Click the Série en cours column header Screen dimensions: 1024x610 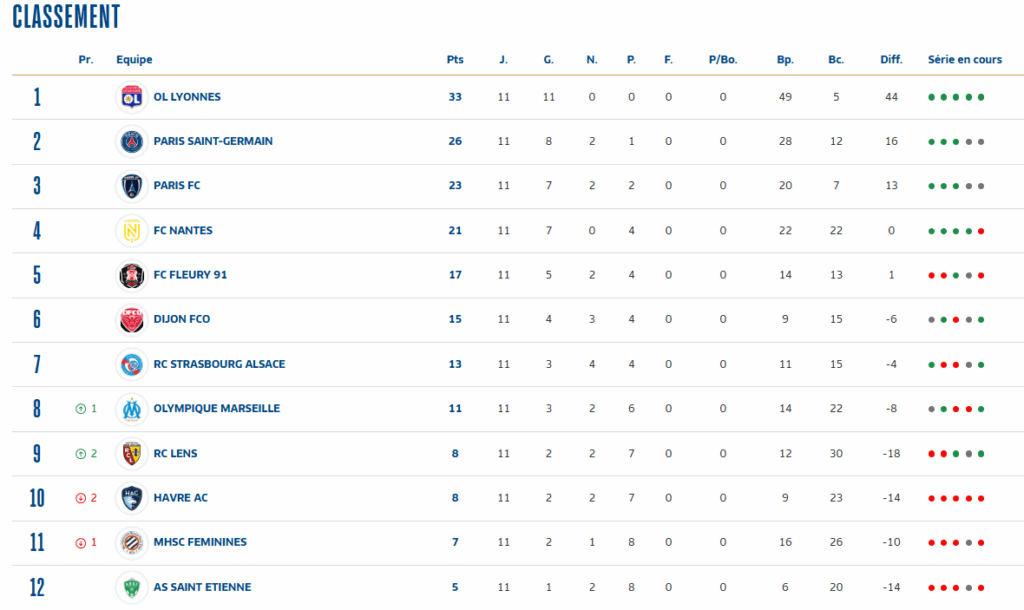coord(964,60)
